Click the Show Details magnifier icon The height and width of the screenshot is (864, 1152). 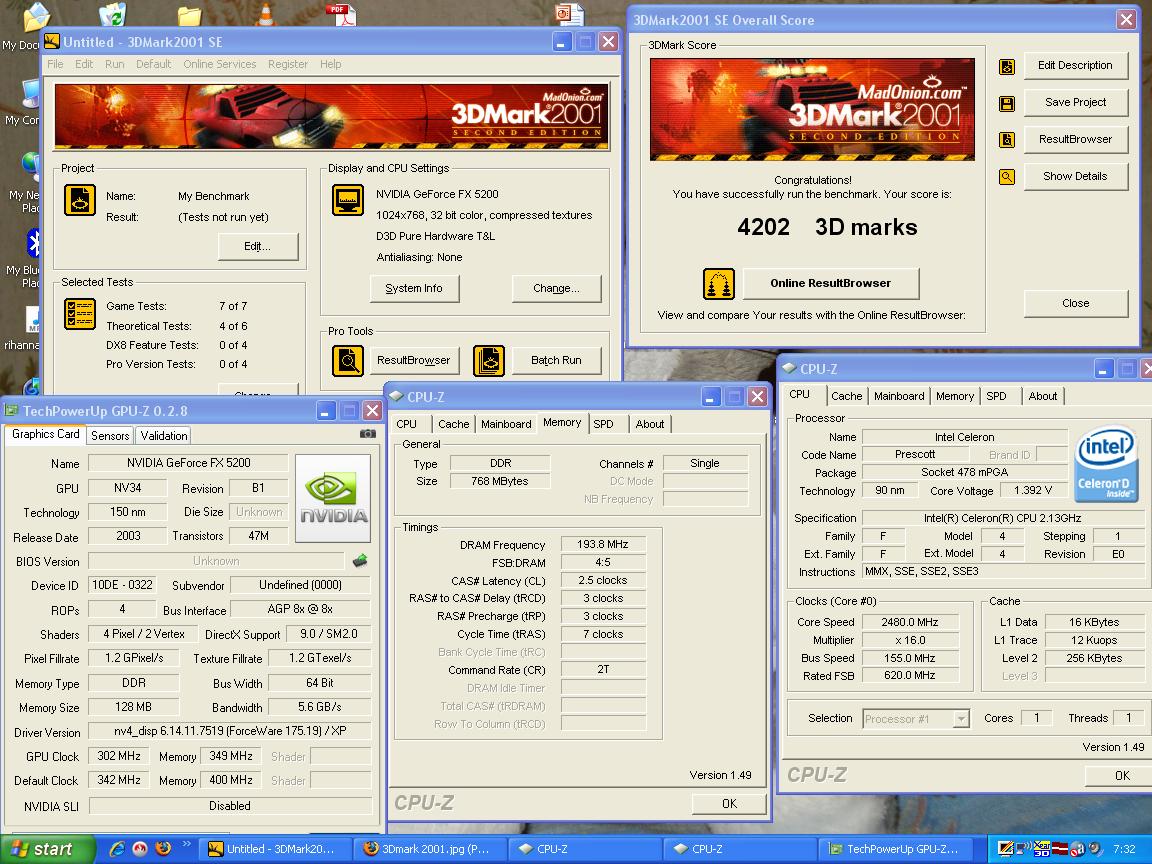coord(1007,177)
